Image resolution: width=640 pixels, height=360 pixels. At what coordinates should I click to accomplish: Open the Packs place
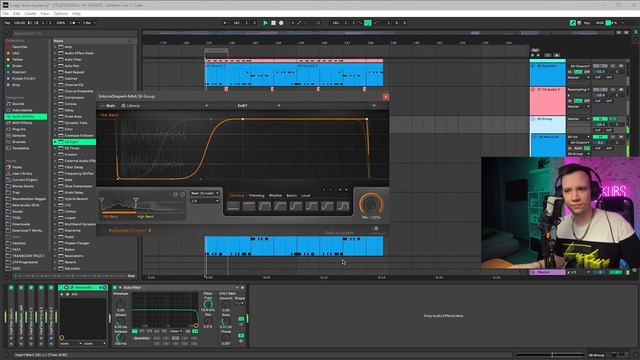17,167
